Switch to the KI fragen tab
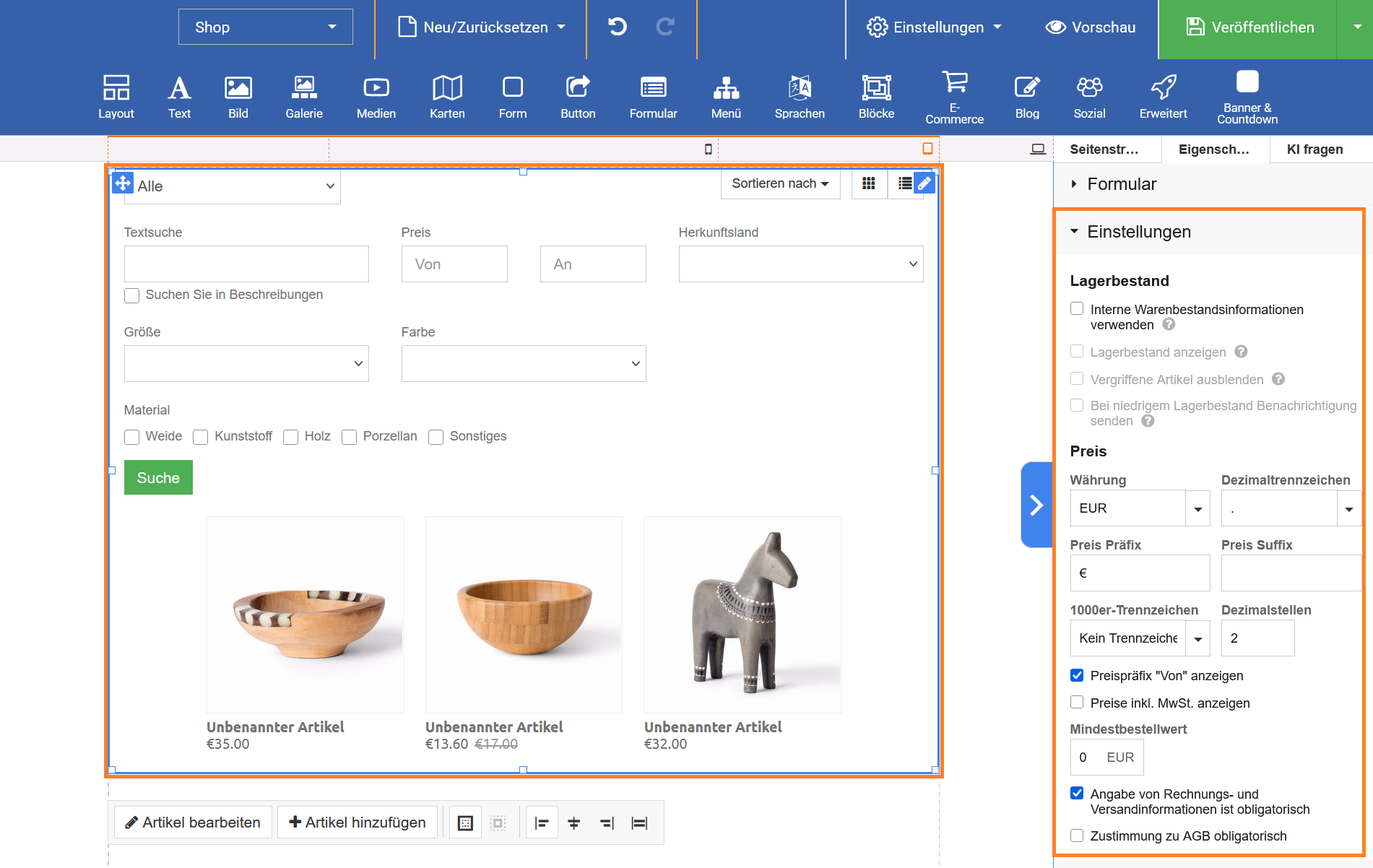 tap(1314, 149)
